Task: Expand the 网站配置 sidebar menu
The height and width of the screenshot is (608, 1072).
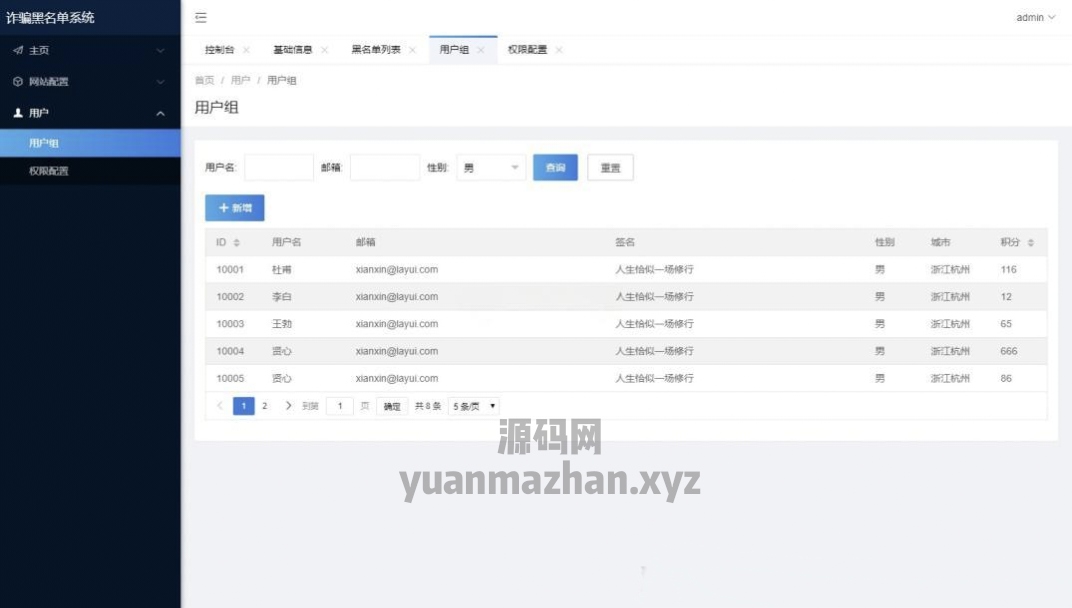Action: coord(90,82)
